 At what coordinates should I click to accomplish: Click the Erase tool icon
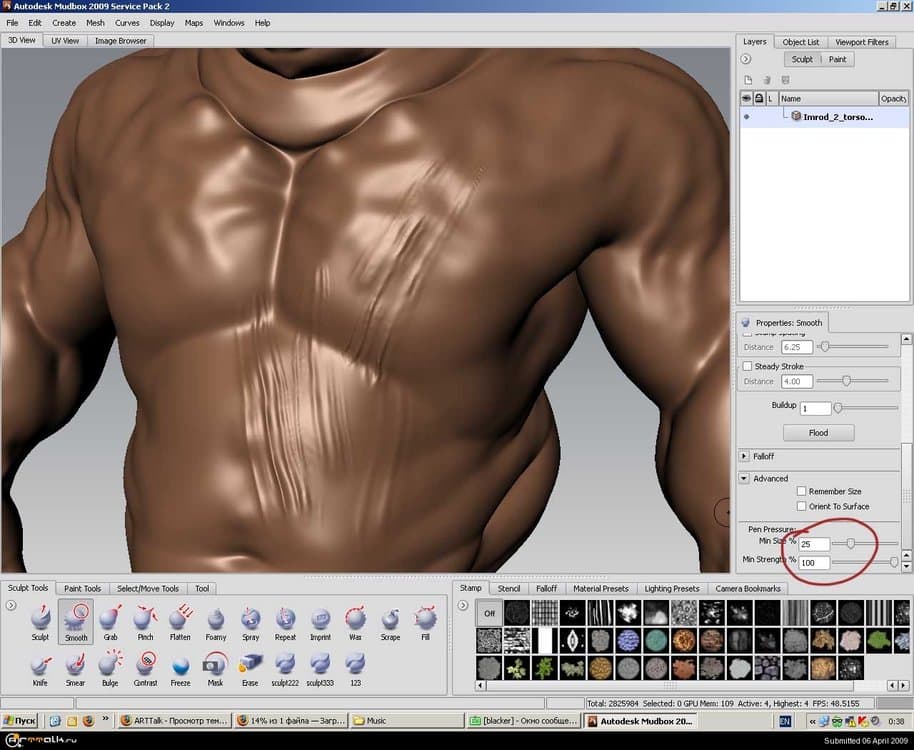coord(250,665)
